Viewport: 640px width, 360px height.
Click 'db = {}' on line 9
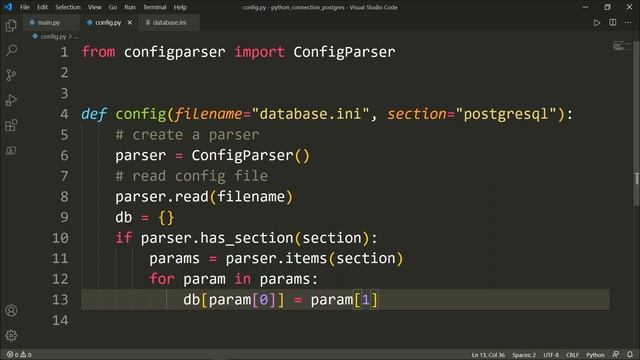(x=144, y=218)
